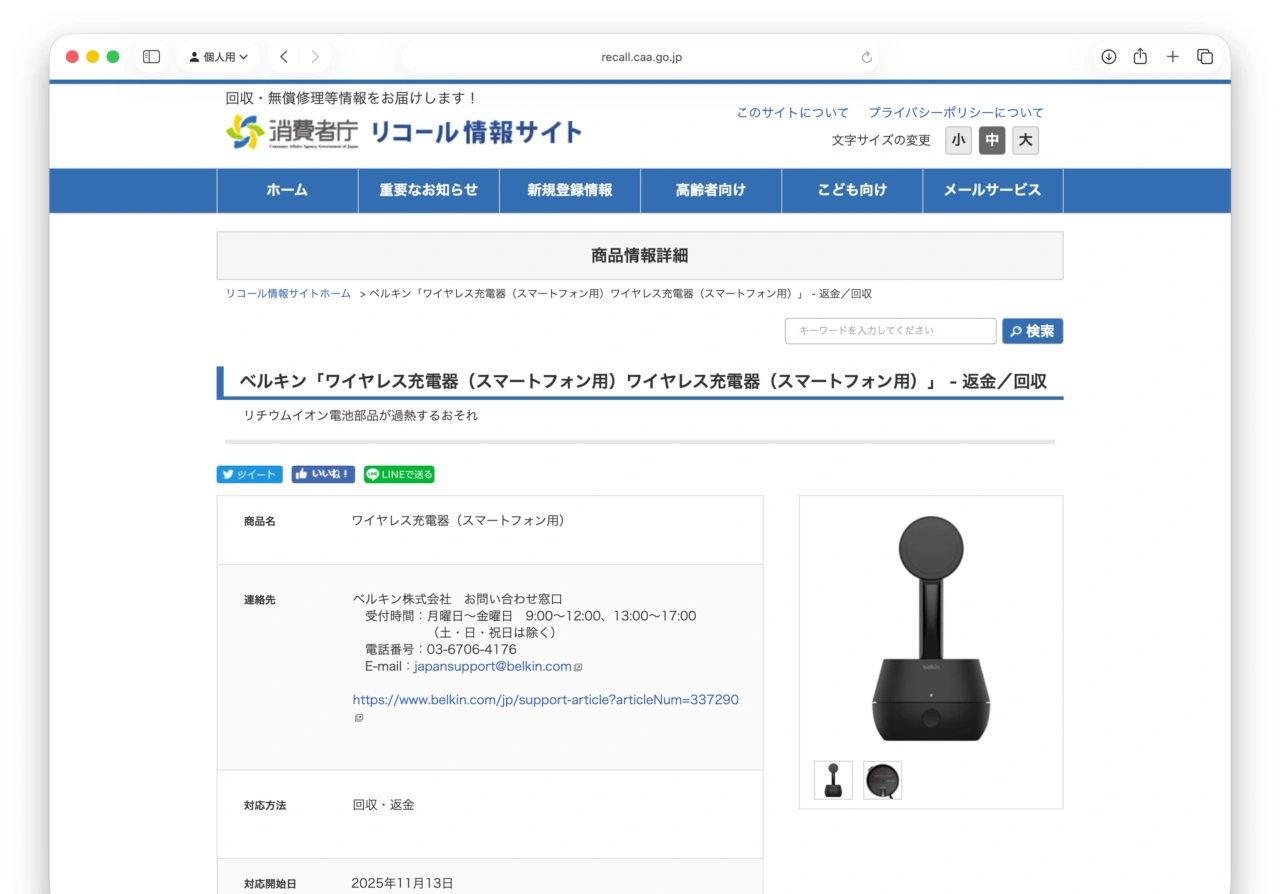Toggle the Safari sidebar icon

(150, 57)
